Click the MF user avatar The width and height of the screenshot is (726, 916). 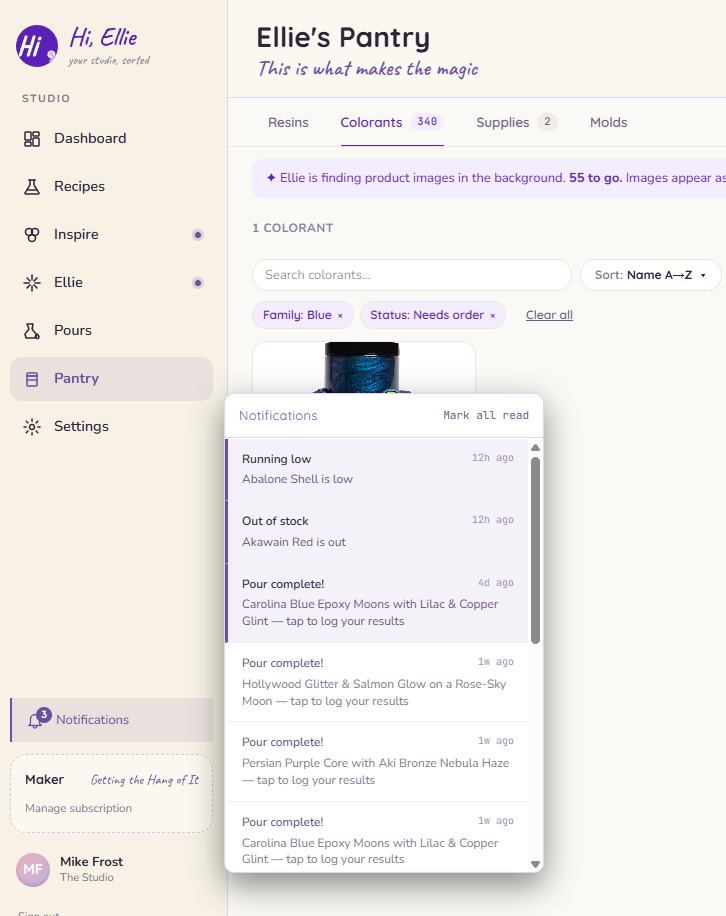coord(33,869)
